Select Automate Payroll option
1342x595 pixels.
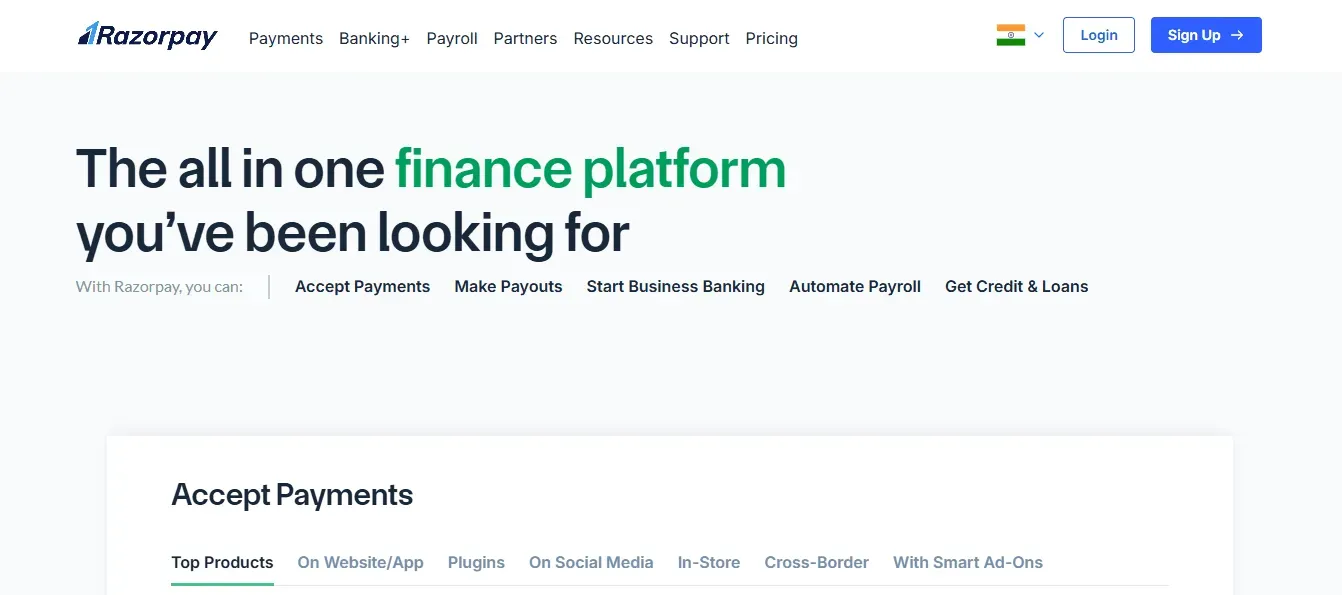tap(854, 286)
